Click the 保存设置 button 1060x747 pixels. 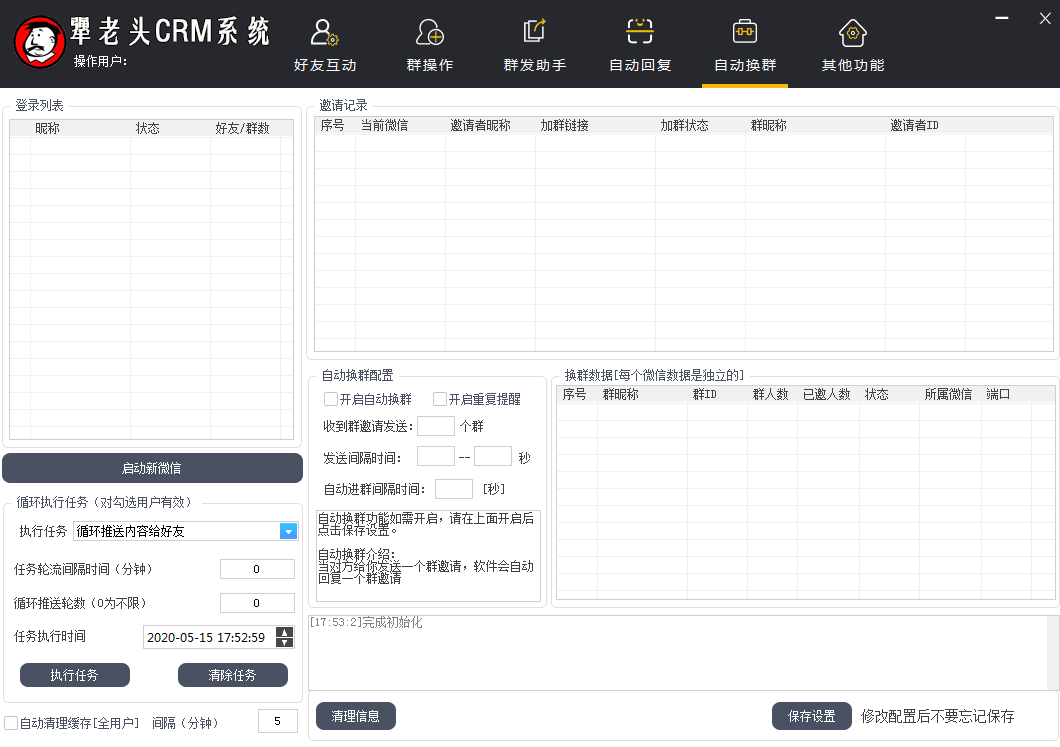point(811,716)
